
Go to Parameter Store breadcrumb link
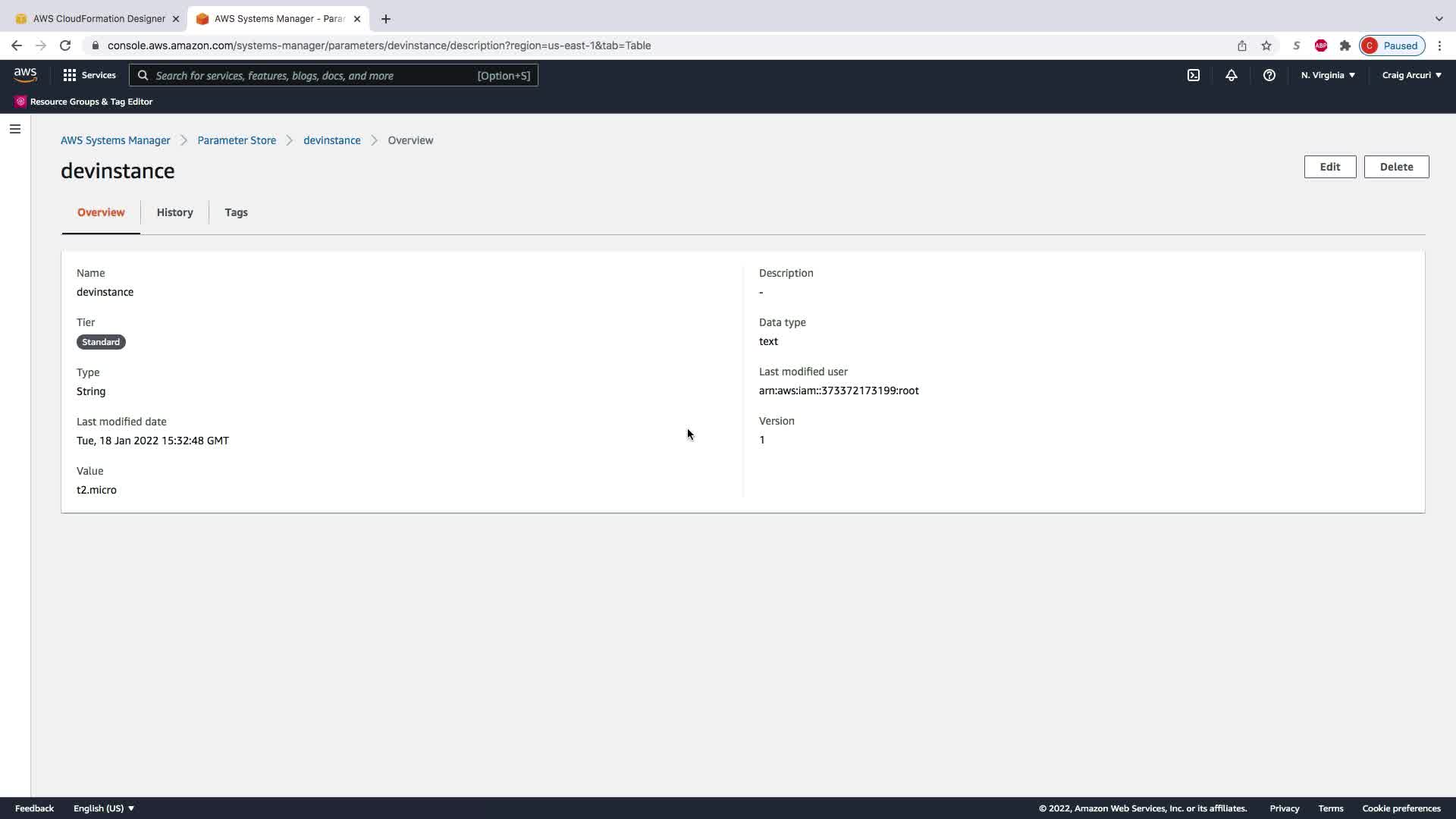pos(237,140)
